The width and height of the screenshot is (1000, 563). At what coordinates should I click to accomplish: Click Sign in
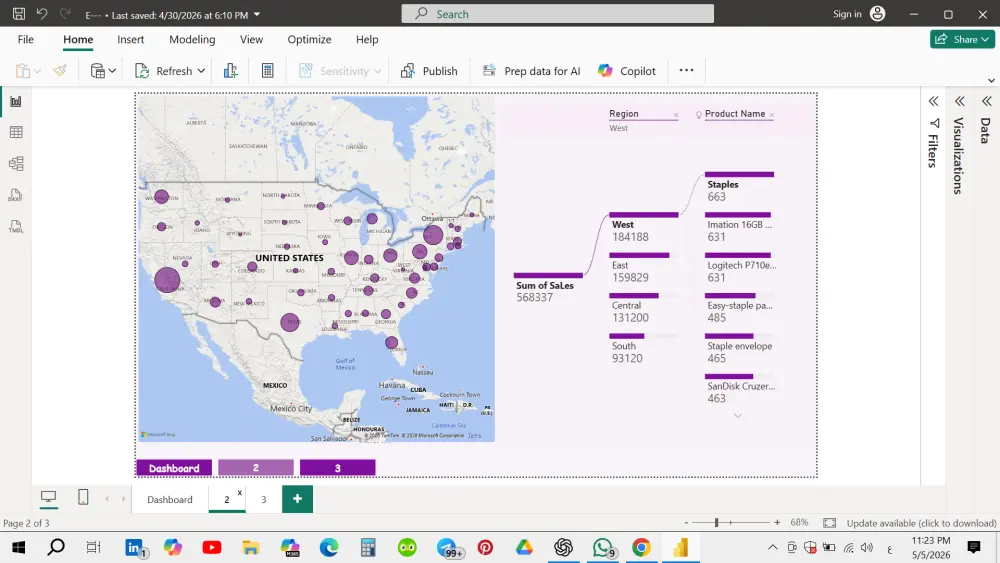point(847,14)
